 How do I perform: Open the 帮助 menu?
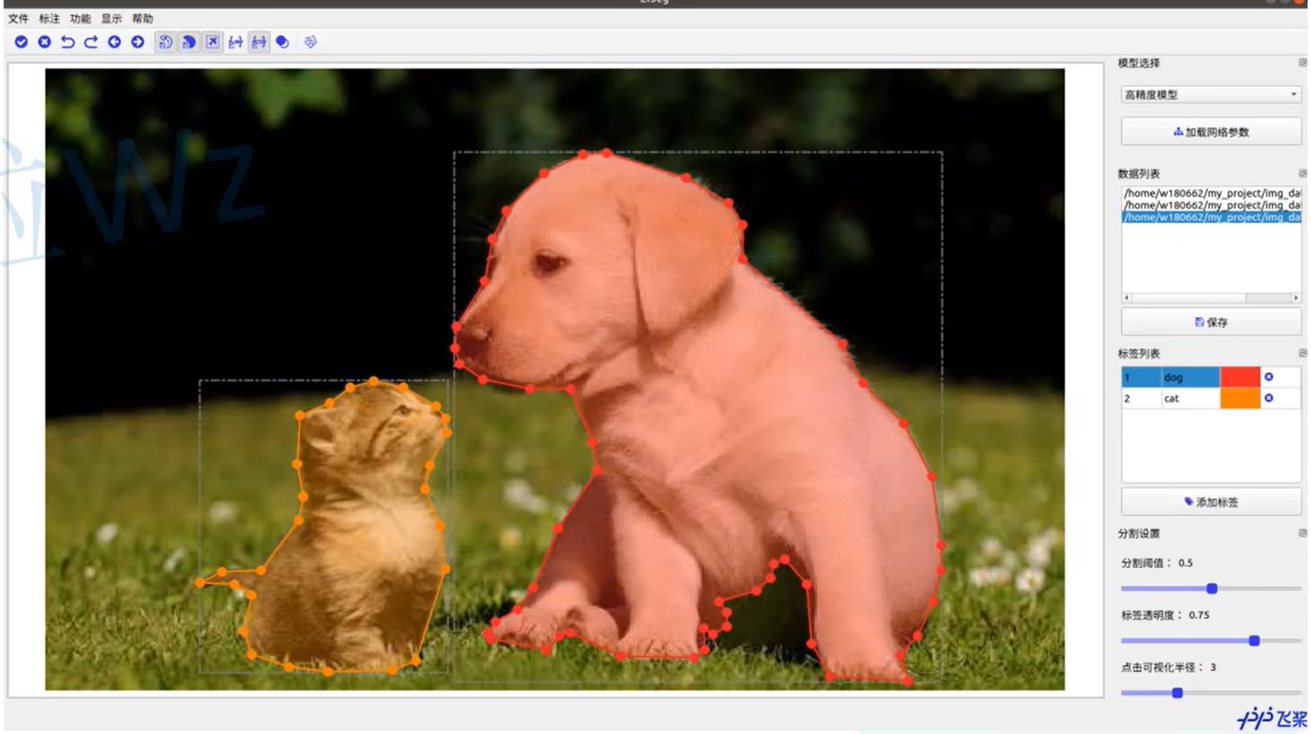coord(142,19)
